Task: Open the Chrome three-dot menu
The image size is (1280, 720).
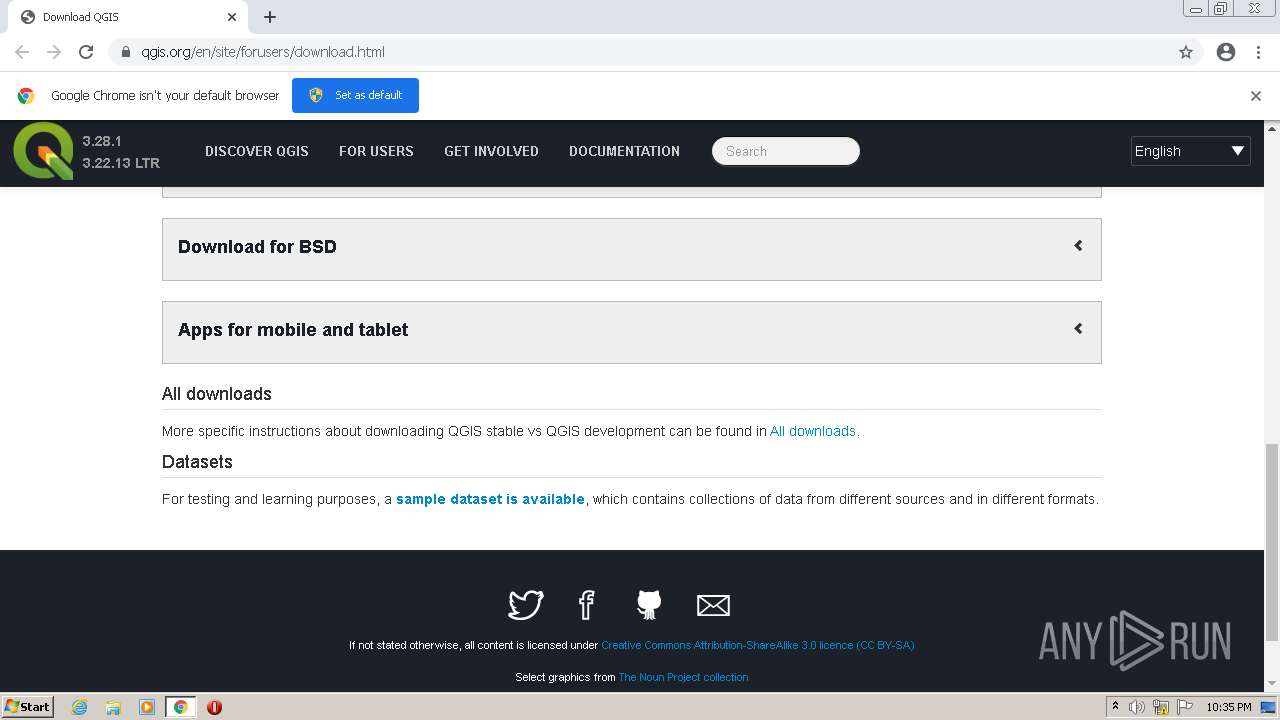Action: pyautogui.click(x=1258, y=52)
